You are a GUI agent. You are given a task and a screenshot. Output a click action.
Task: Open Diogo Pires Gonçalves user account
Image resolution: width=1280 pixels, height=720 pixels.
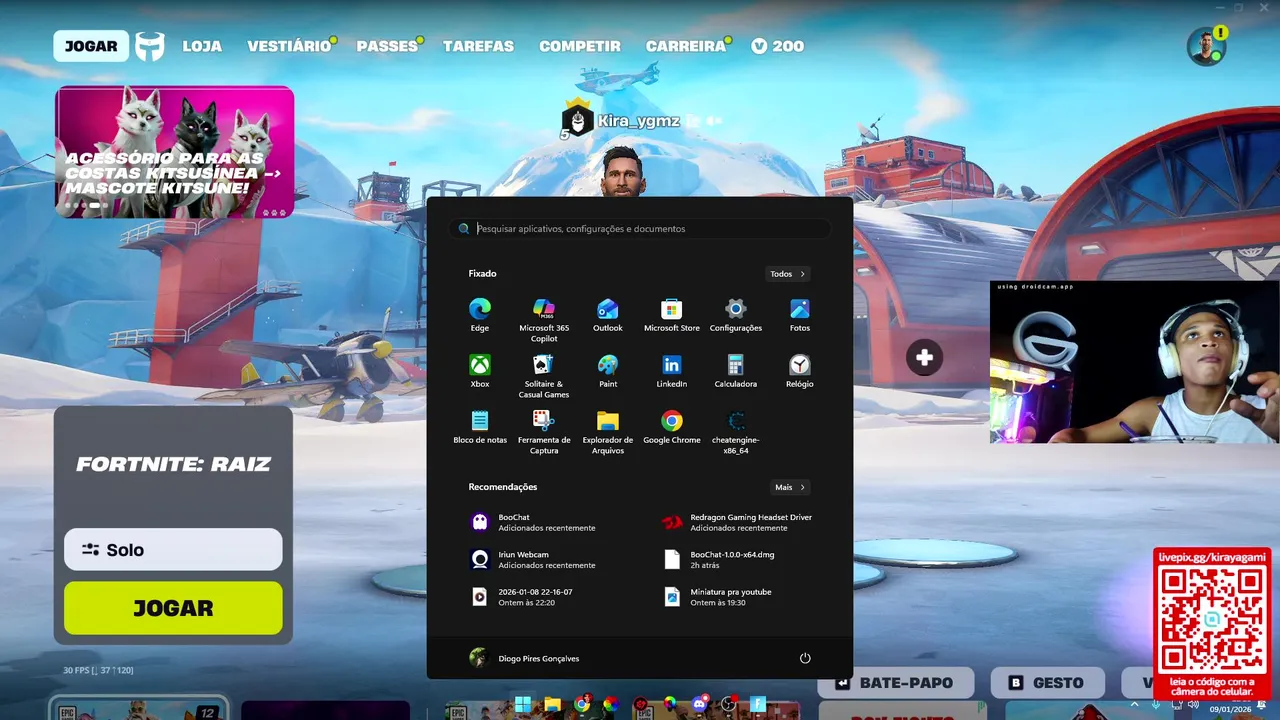524,658
